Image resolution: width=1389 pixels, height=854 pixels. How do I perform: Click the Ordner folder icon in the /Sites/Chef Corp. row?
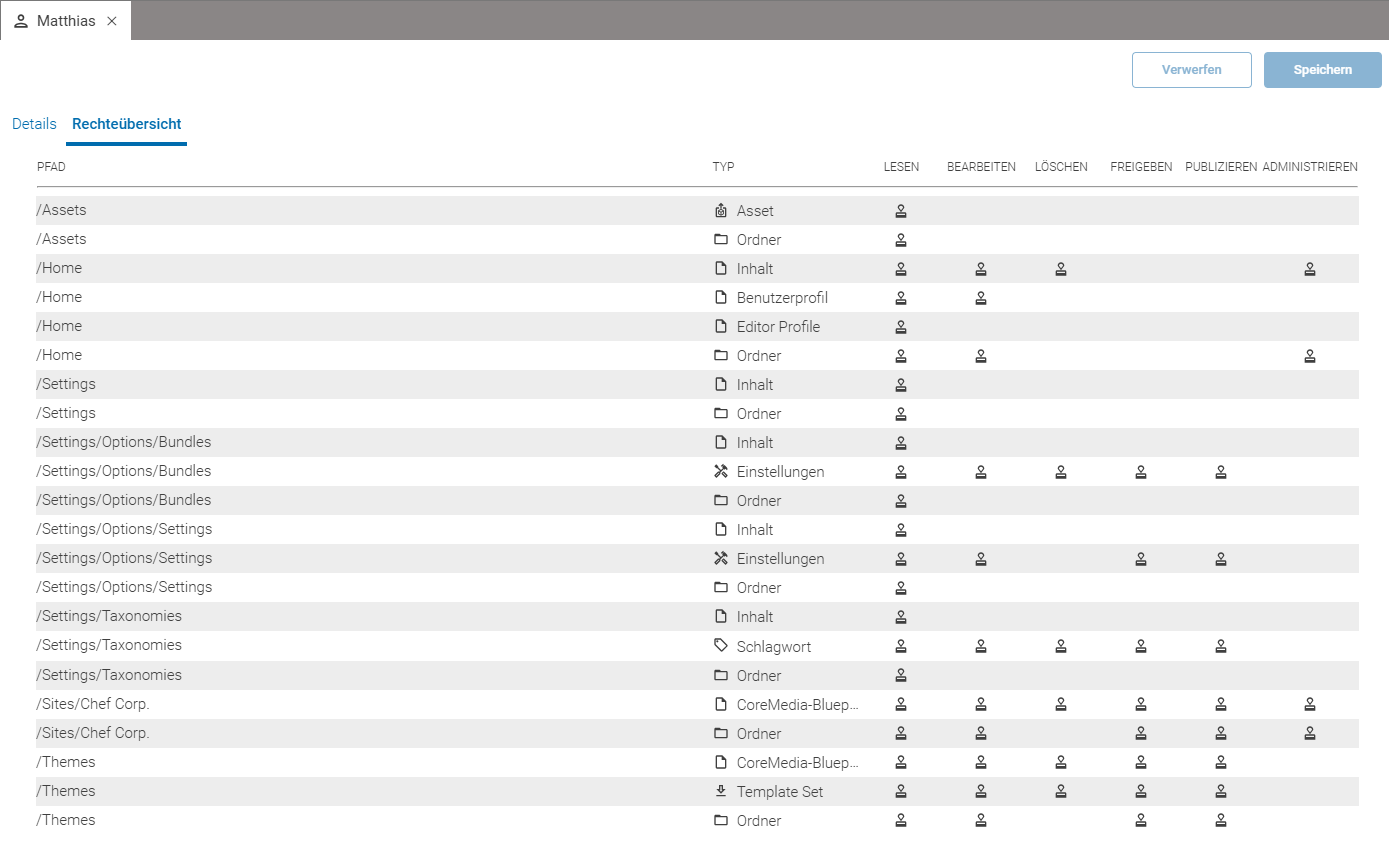pos(720,733)
